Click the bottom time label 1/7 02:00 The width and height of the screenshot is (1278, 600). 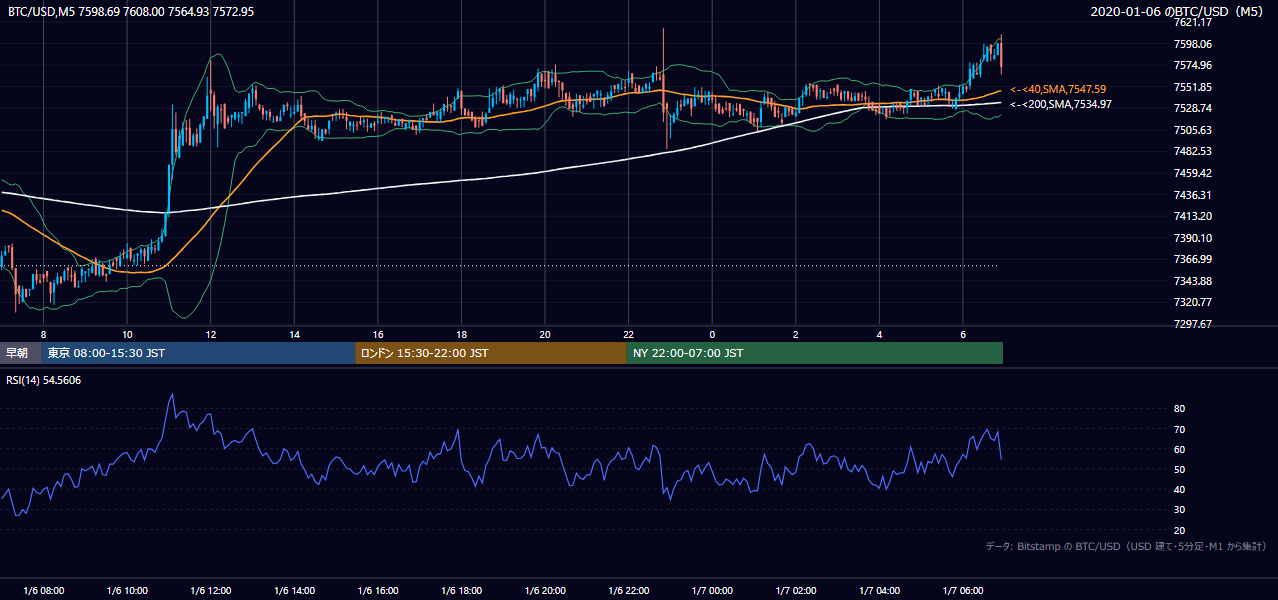pyautogui.click(x=796, y=591)
